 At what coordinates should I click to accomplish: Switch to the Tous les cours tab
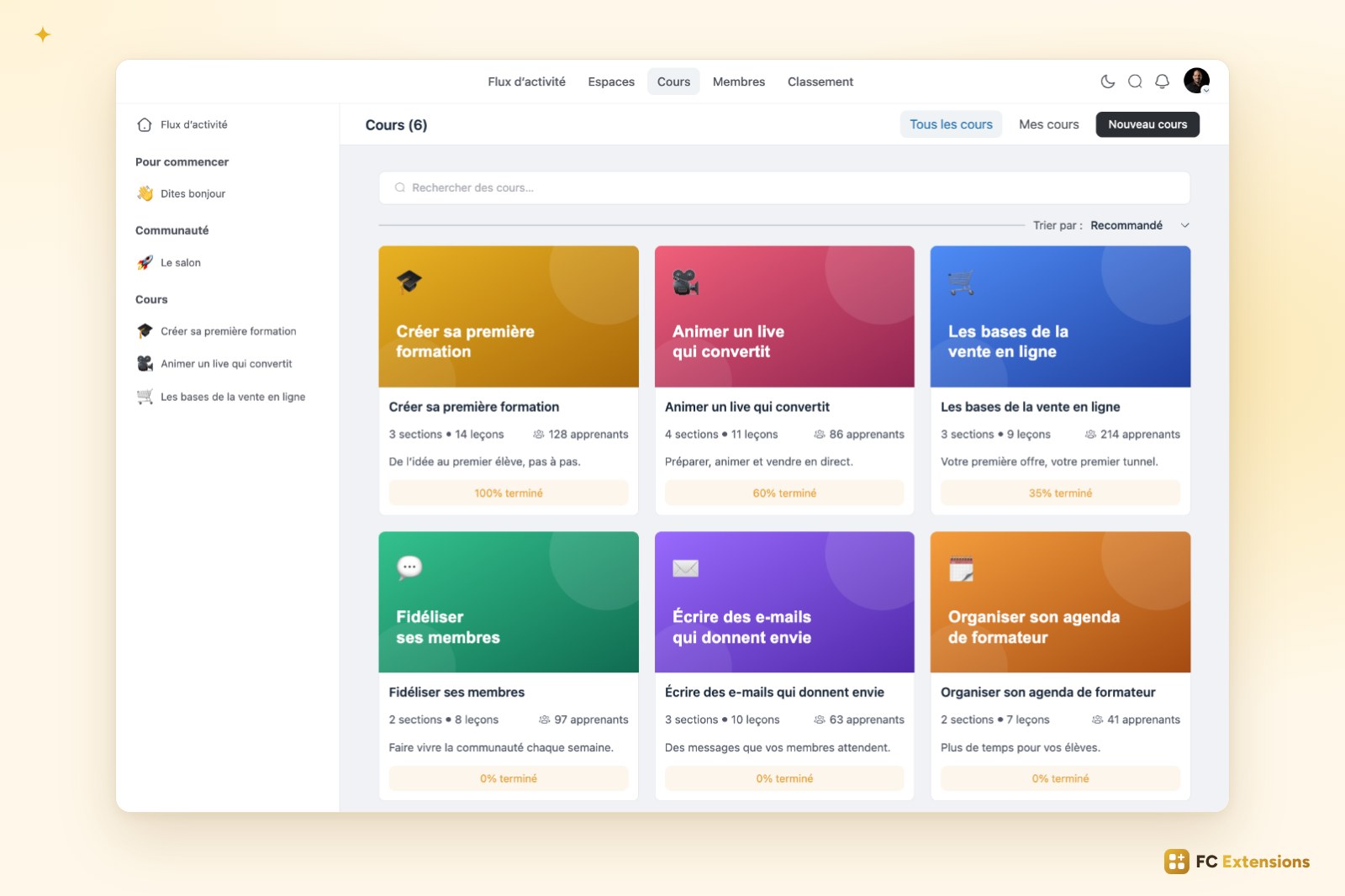(x=951, y=124)
